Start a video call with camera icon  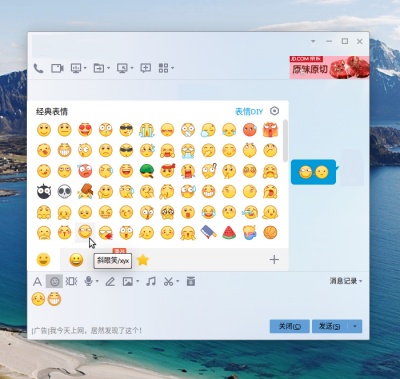[x=57, y=68]
